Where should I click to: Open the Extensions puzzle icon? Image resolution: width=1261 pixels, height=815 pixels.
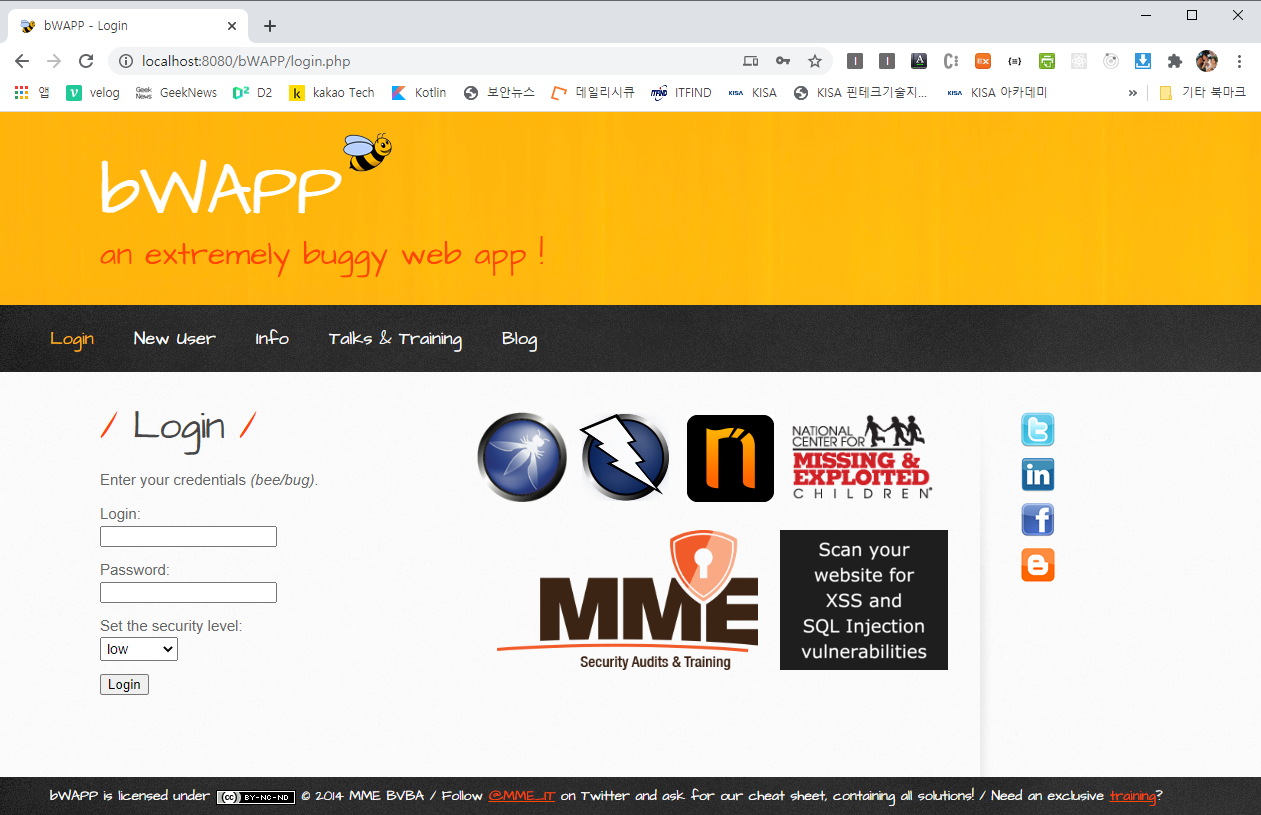(x=1175, y=61)
